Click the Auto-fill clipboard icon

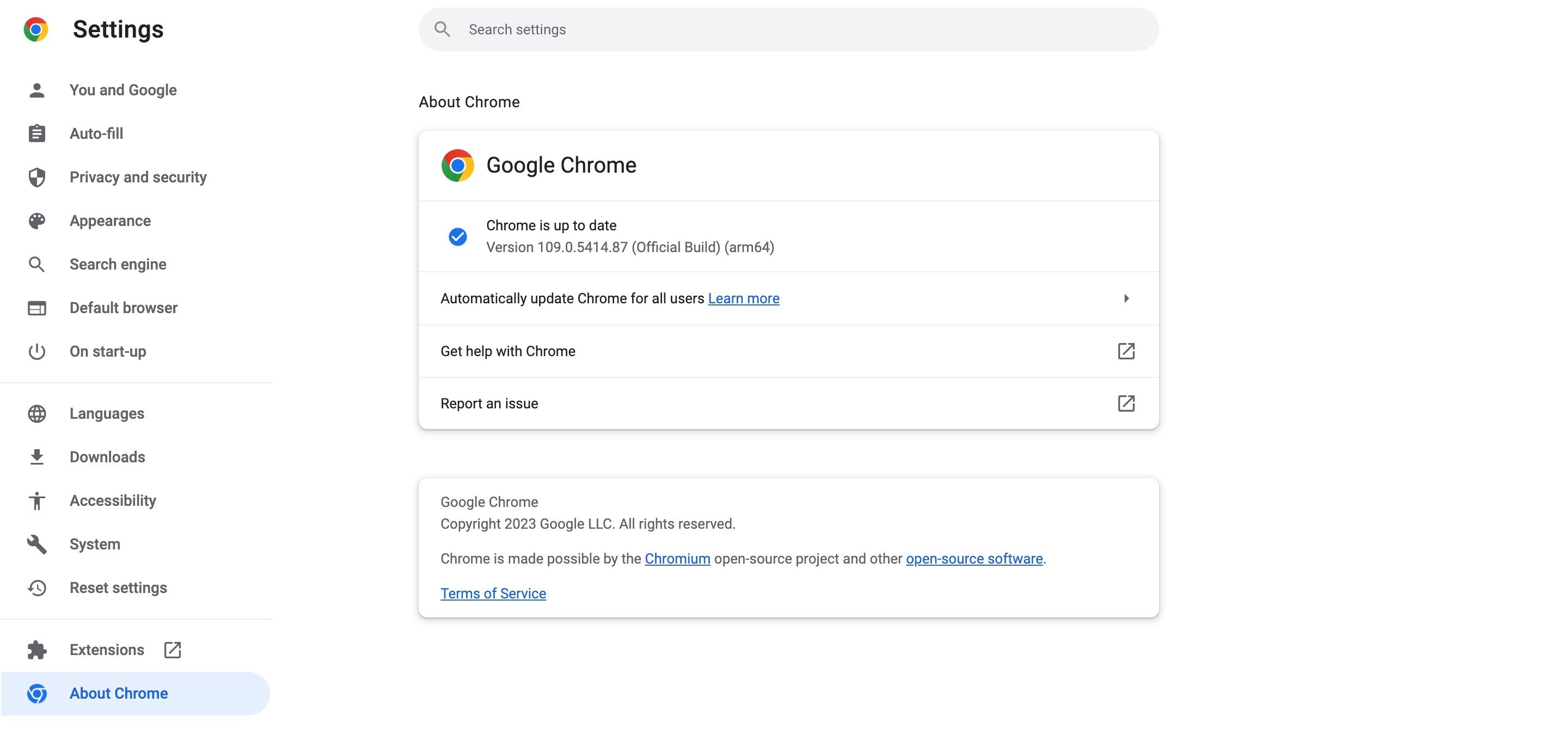click(37, 133)
